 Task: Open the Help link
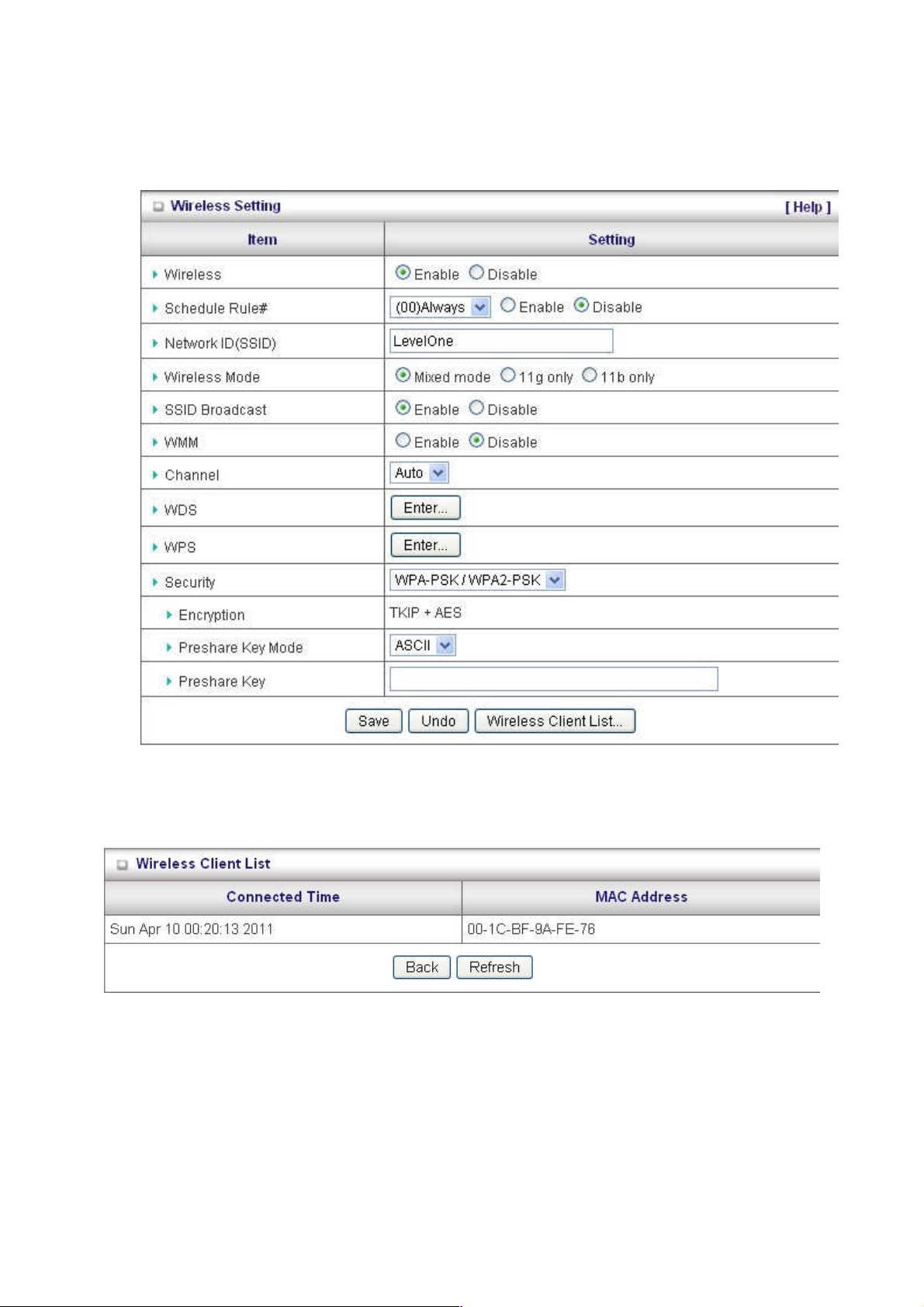[807, 207]
